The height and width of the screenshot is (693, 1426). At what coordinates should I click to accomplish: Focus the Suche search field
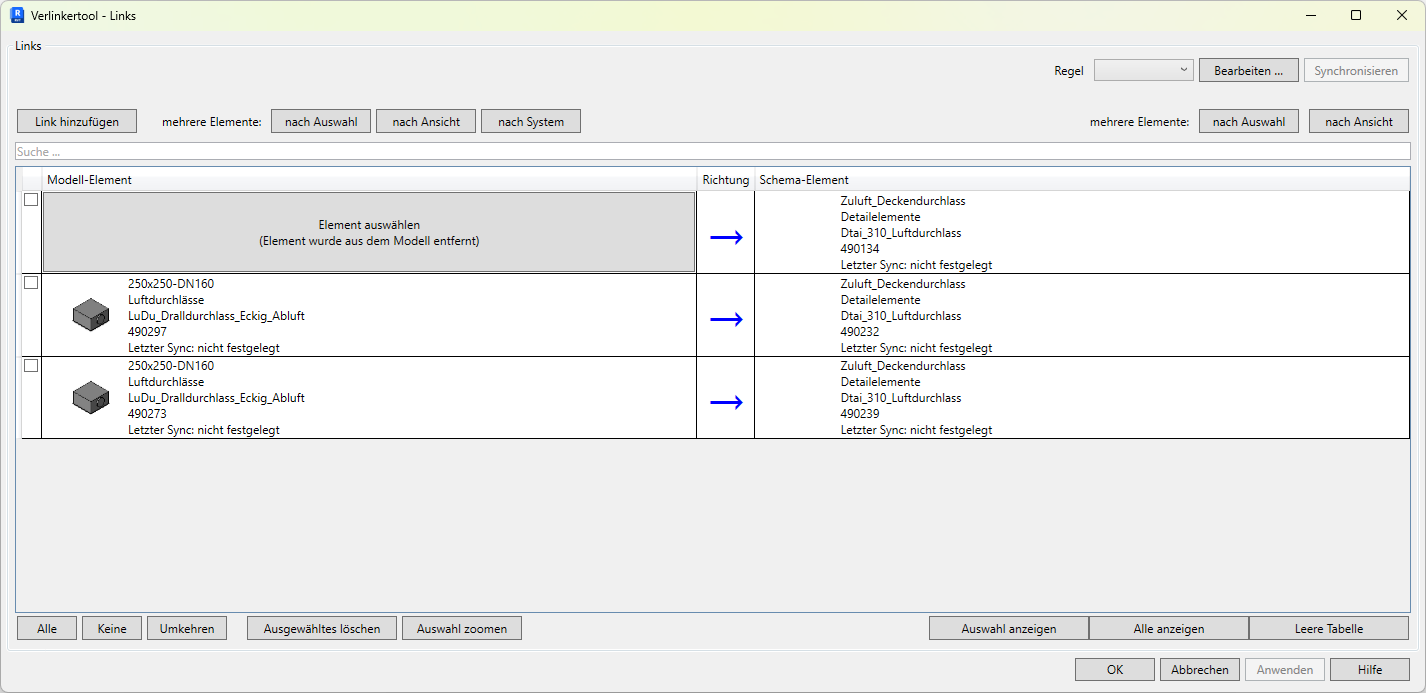(712, 152)
